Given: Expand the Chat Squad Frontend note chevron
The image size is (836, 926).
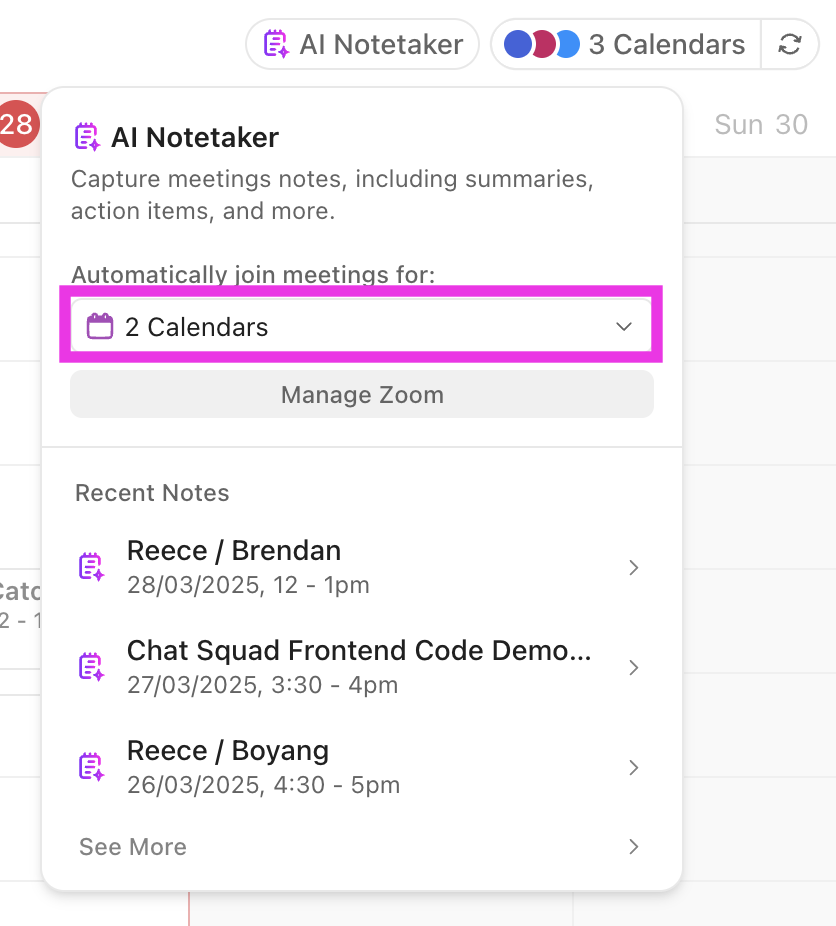Looking at the screenshot, I should click(633, 667).
